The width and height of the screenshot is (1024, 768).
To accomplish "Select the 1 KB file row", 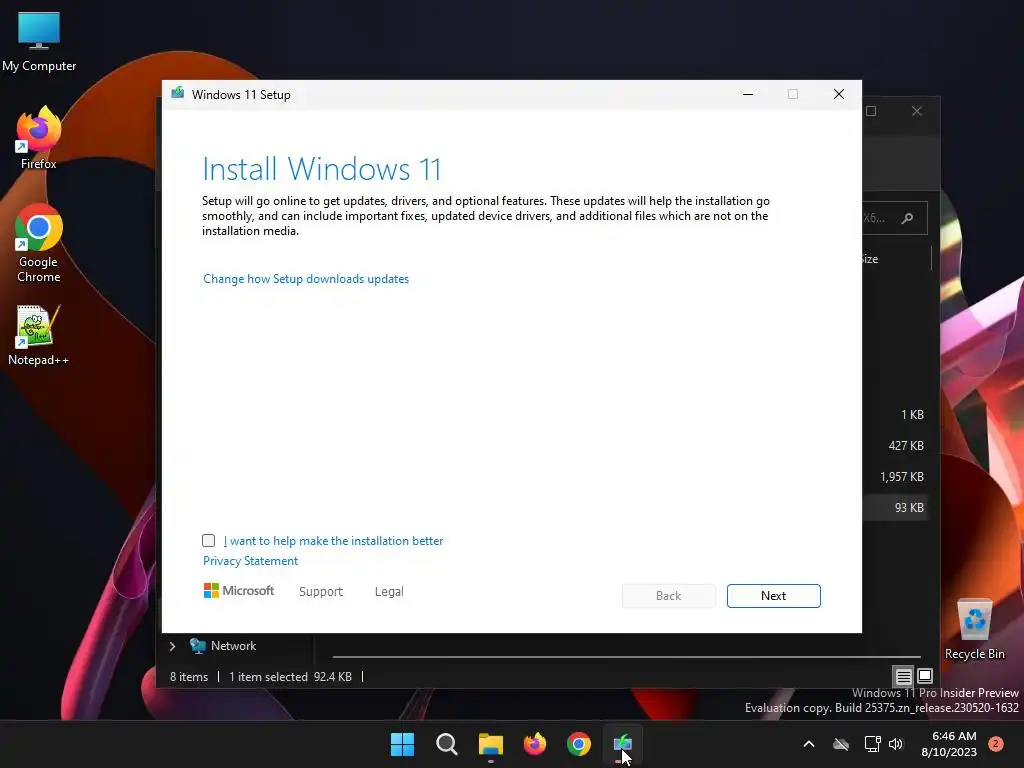I will (895, 415).
